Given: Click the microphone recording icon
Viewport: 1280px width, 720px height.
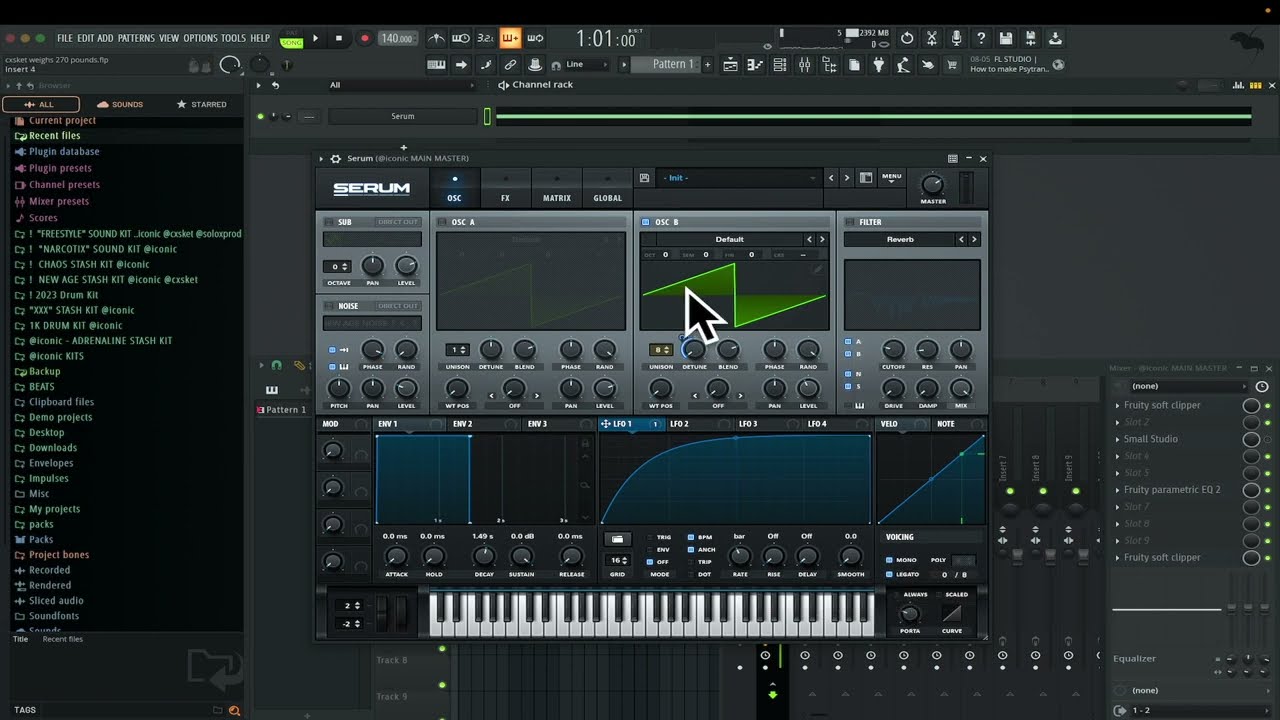Looking at the screenshot, I should click(x=956, y=38).
